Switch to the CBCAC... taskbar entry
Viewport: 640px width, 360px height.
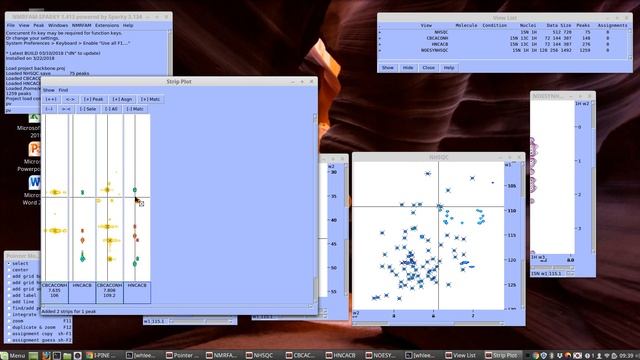[303, 356]
